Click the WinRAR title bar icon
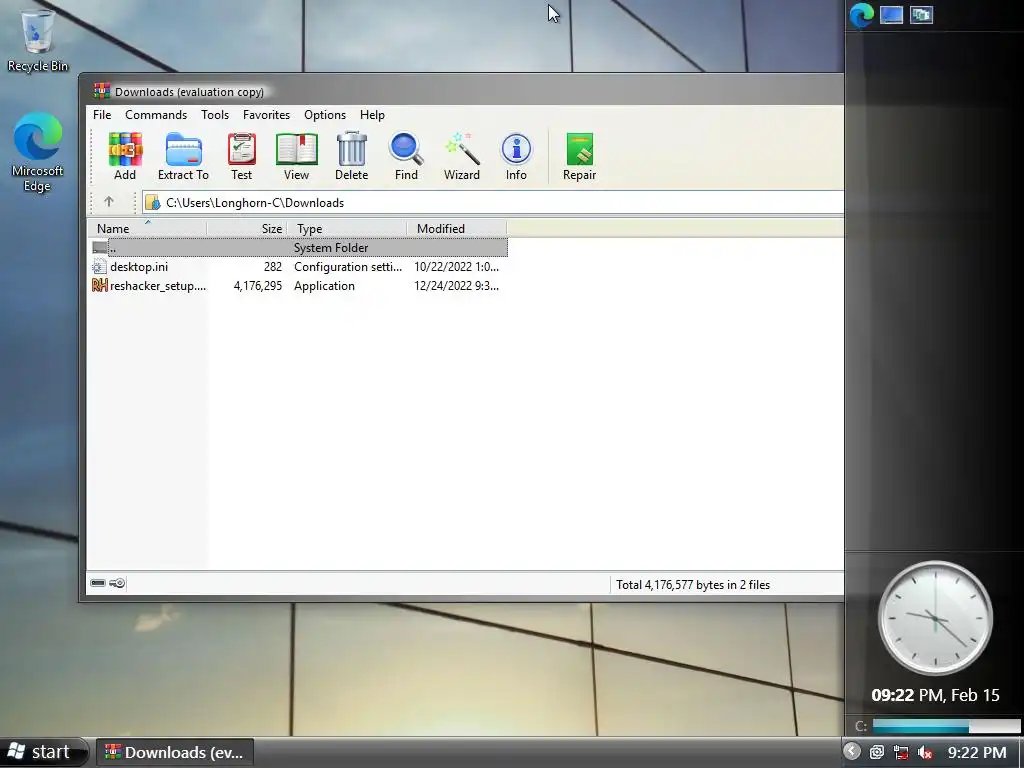 [101, 91]
